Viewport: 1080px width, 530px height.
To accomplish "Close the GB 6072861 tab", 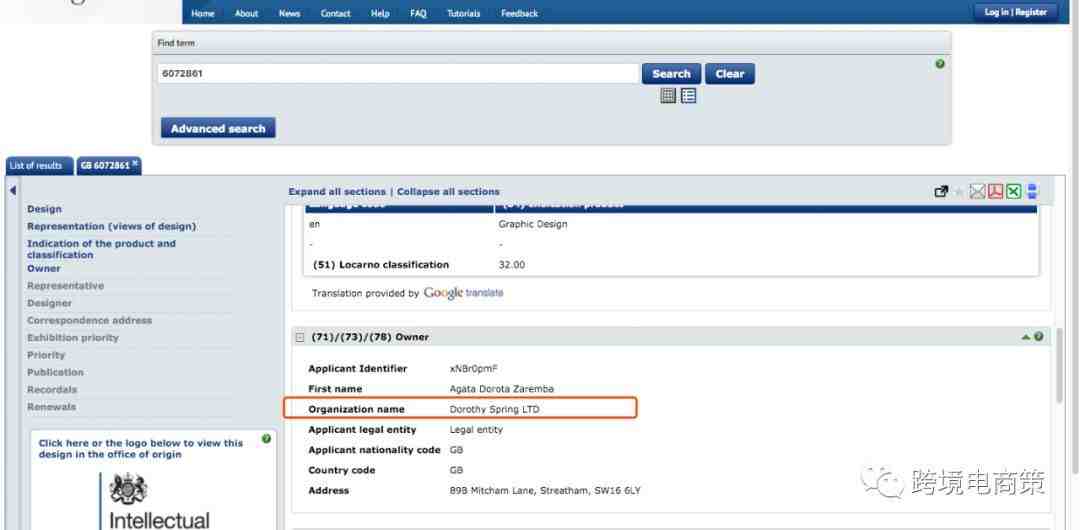I will (135, 163).
